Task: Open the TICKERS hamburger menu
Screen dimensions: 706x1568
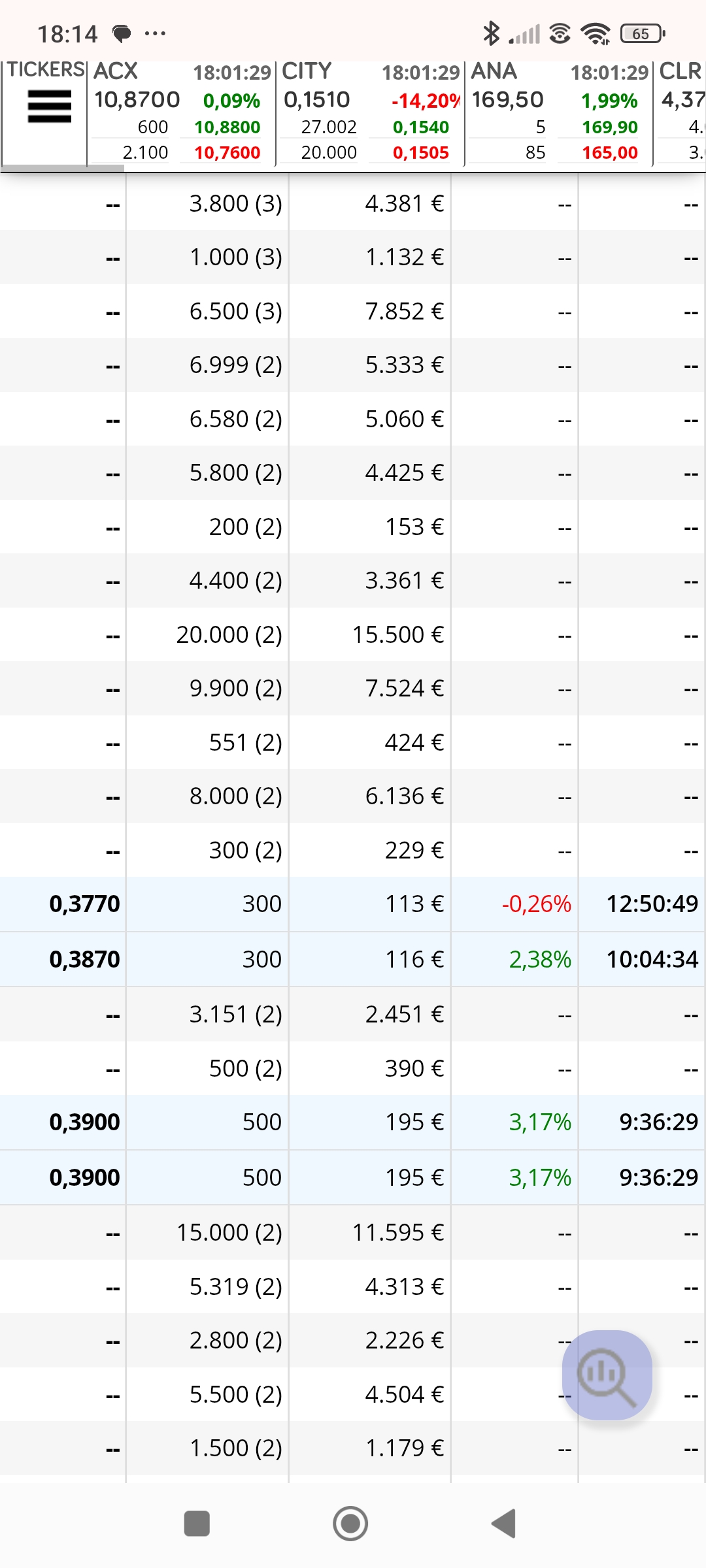Action: pyautogui.click(x=49, y=106)
